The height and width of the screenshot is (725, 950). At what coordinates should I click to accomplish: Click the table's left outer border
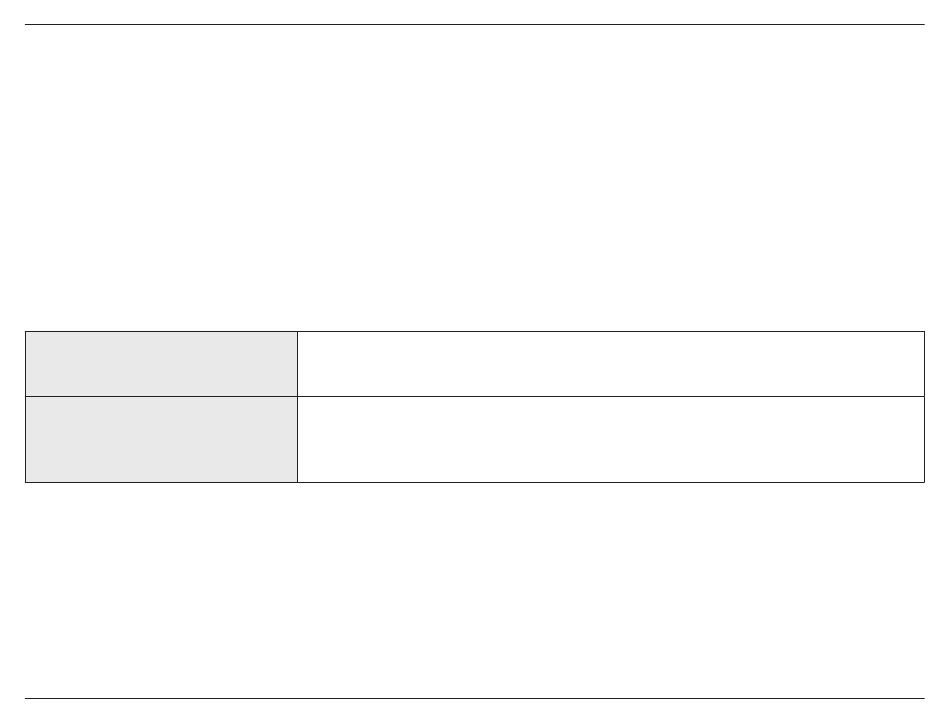(x=25, y=407)
